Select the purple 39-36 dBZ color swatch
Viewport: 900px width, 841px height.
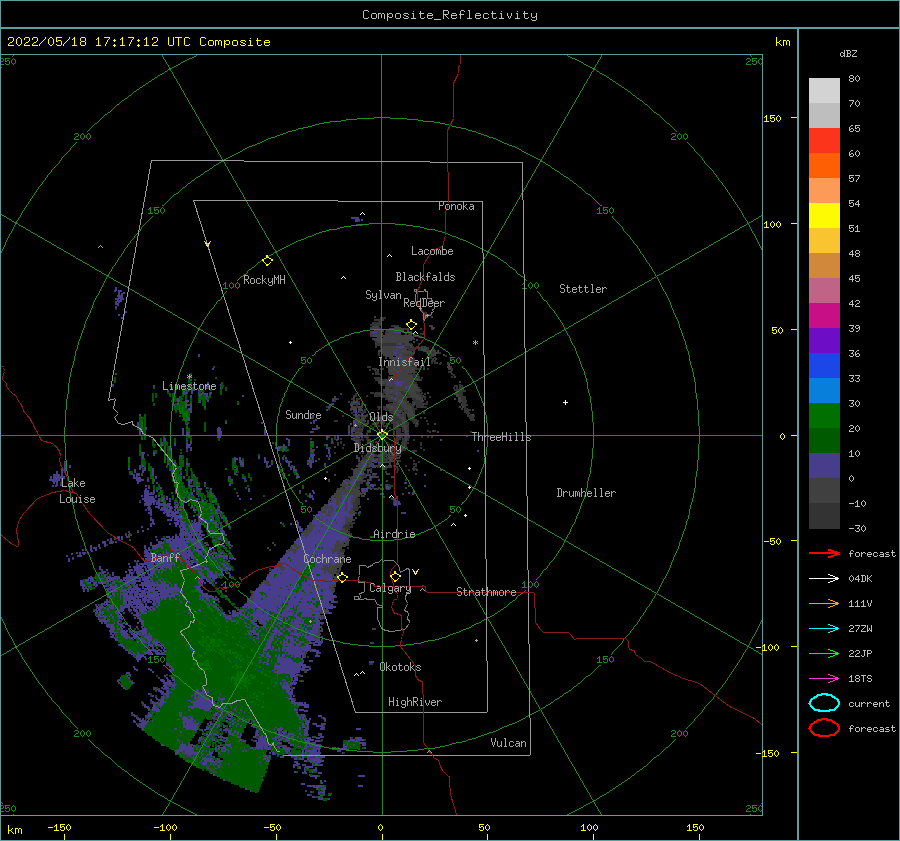[x=824, y=341]
